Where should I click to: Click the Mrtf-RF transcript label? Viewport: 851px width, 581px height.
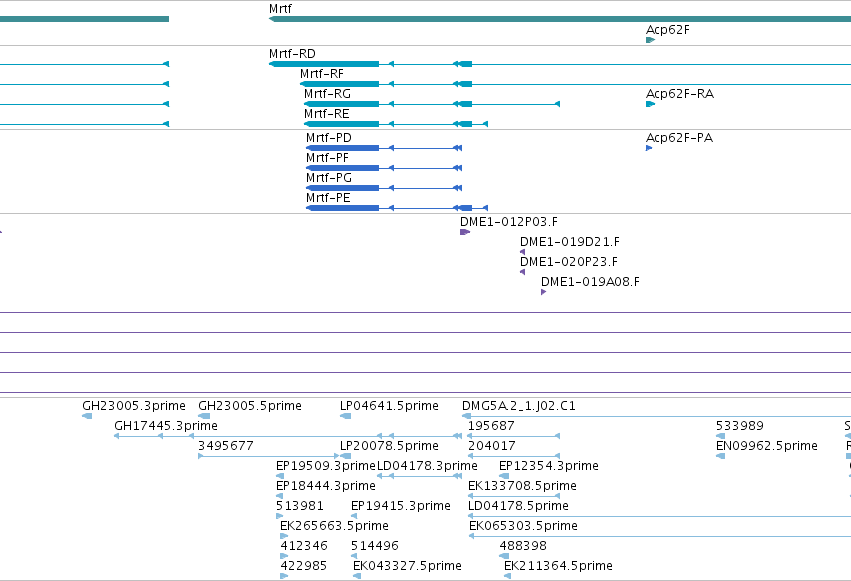pyautogui.click(x=321, y=74)
